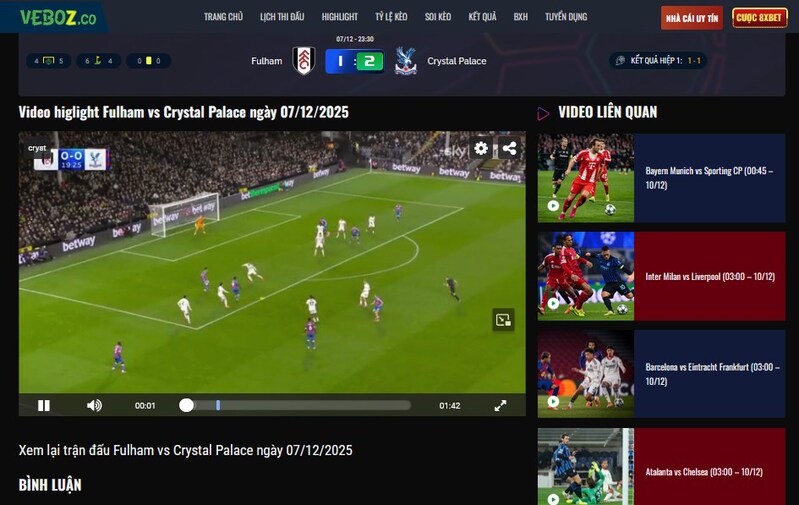Open Inter Milan vs Liverpool video link
The height and width of the screenshot is (505, 799).
[x=710, y=276]
